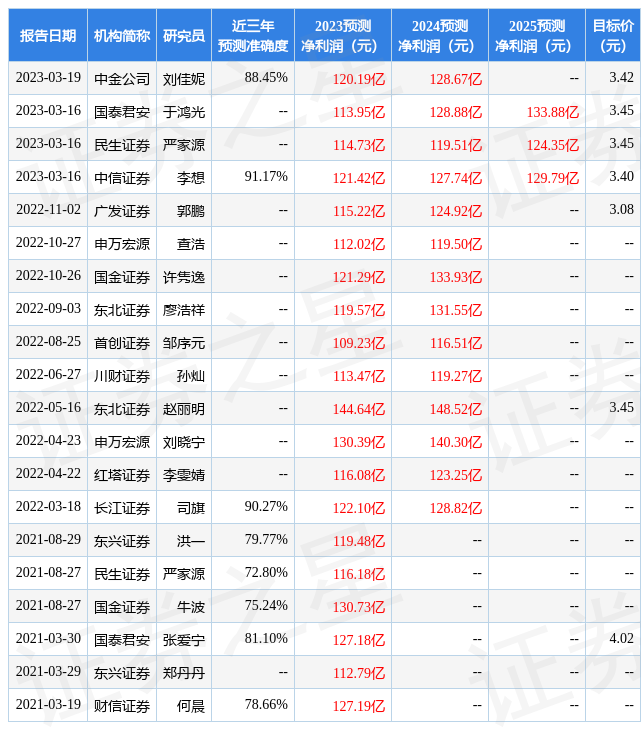The height and width of the screenshot is (730, 641).
Task: Select the date cell 2022-10-26
Action: [x=48, y=276]
